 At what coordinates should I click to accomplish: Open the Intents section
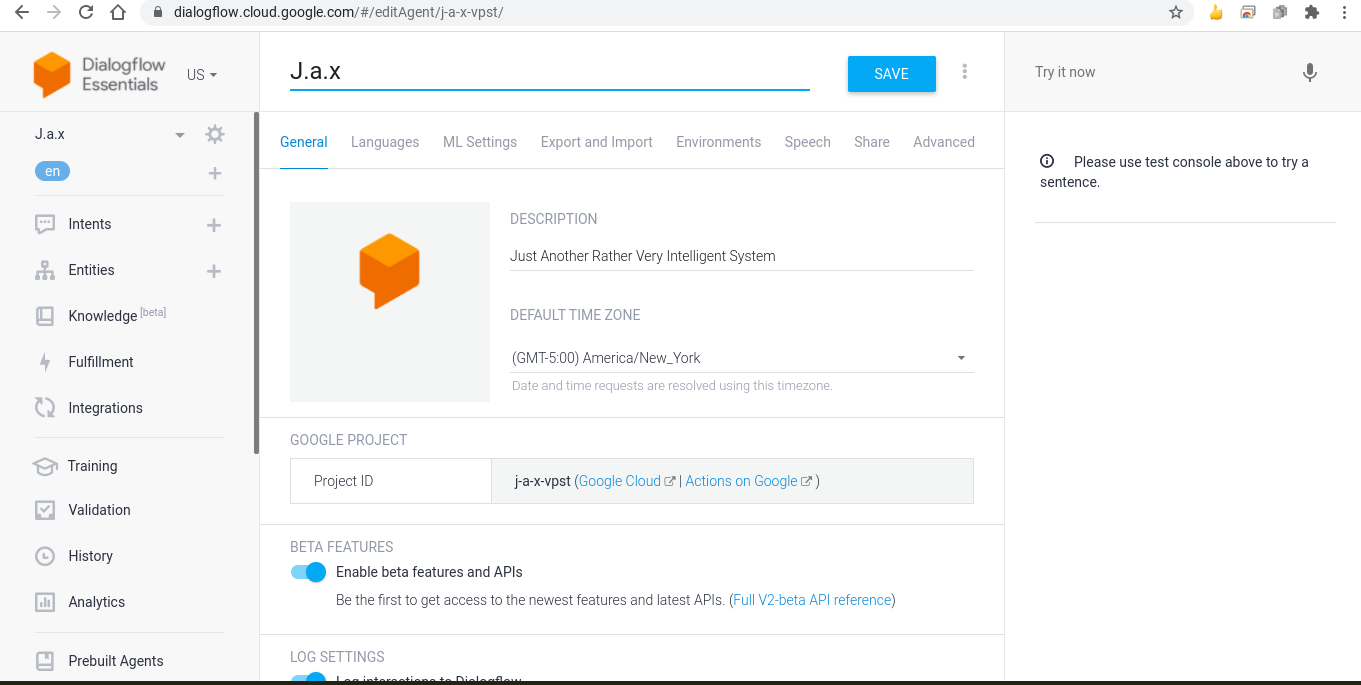tap(90, 224)
